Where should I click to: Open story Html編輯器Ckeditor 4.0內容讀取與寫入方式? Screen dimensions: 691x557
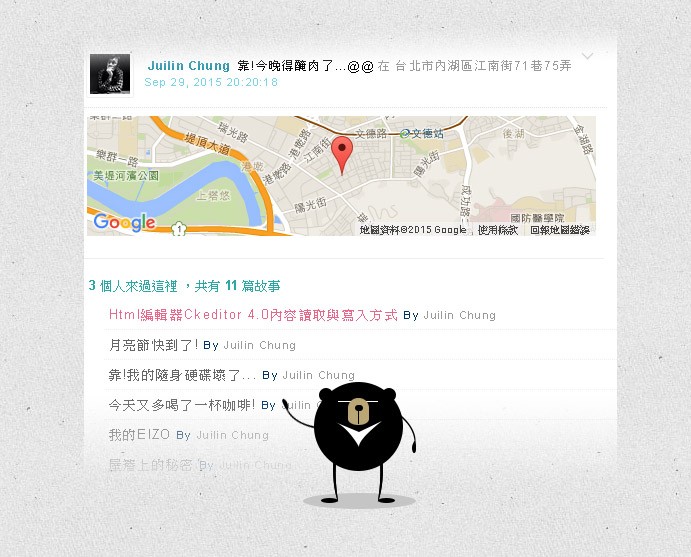click(x=253, y=315)
